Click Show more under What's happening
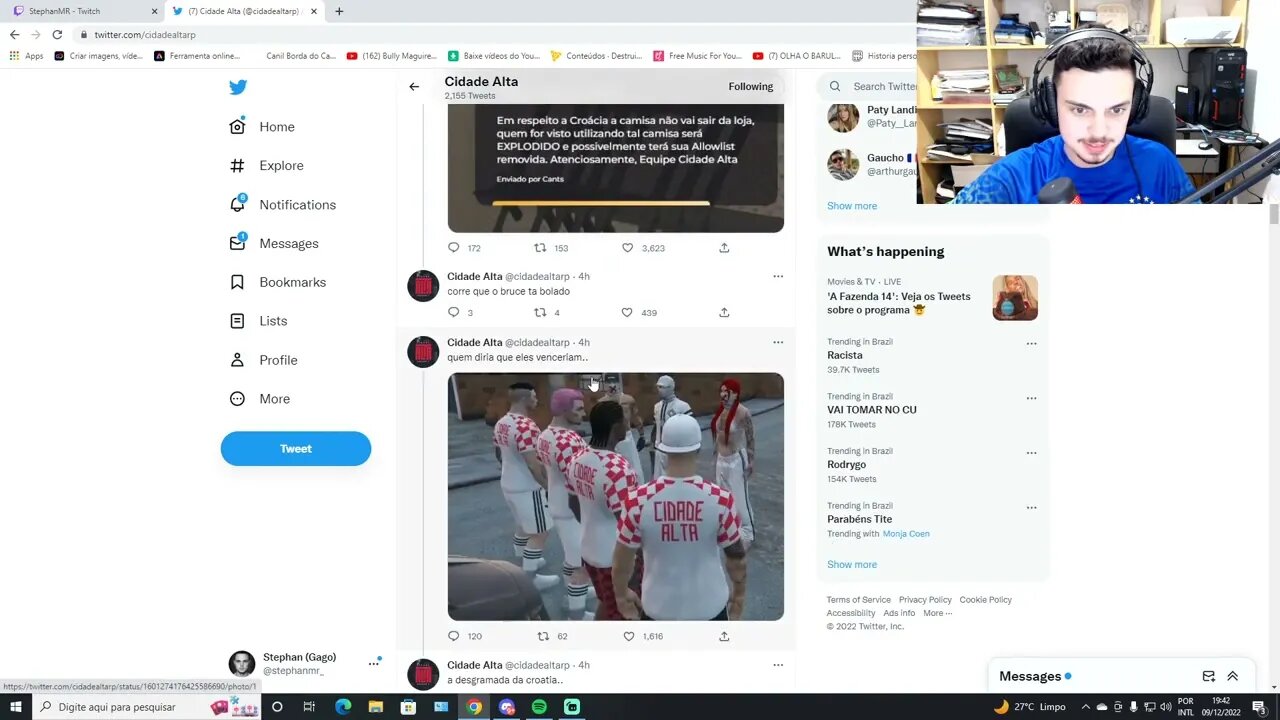 [x=852, y=565]
